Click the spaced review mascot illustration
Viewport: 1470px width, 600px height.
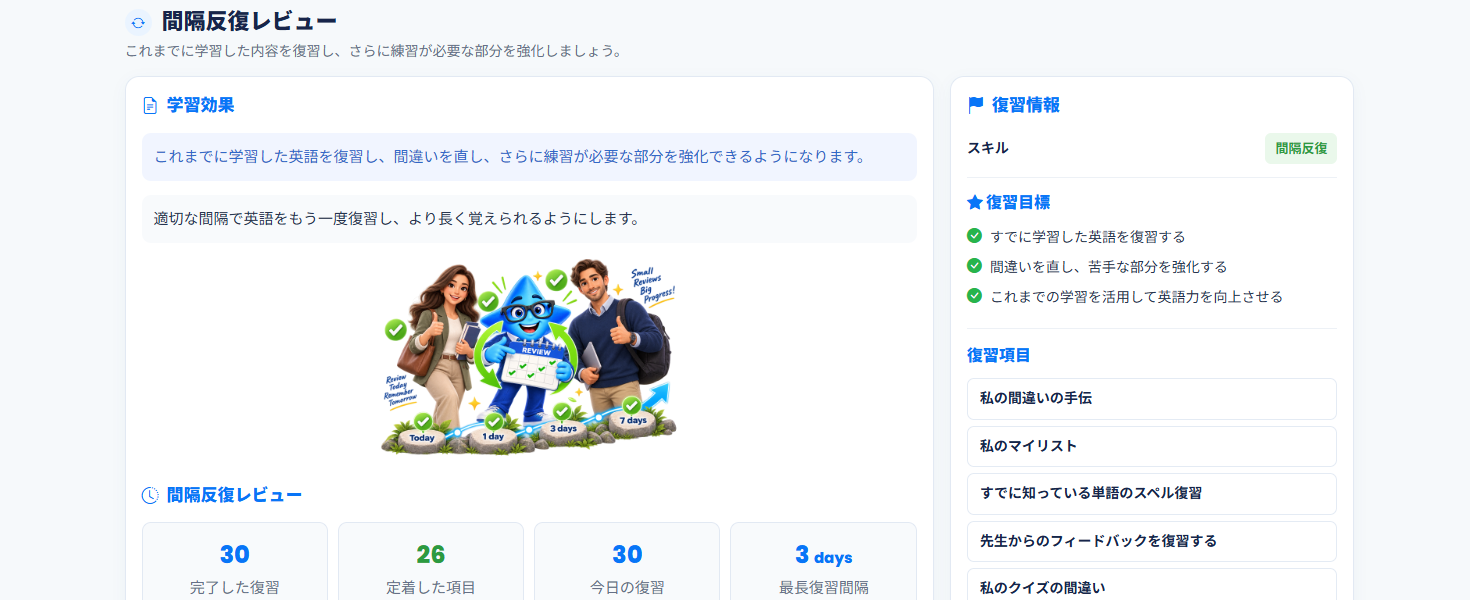tap(529, 358)
